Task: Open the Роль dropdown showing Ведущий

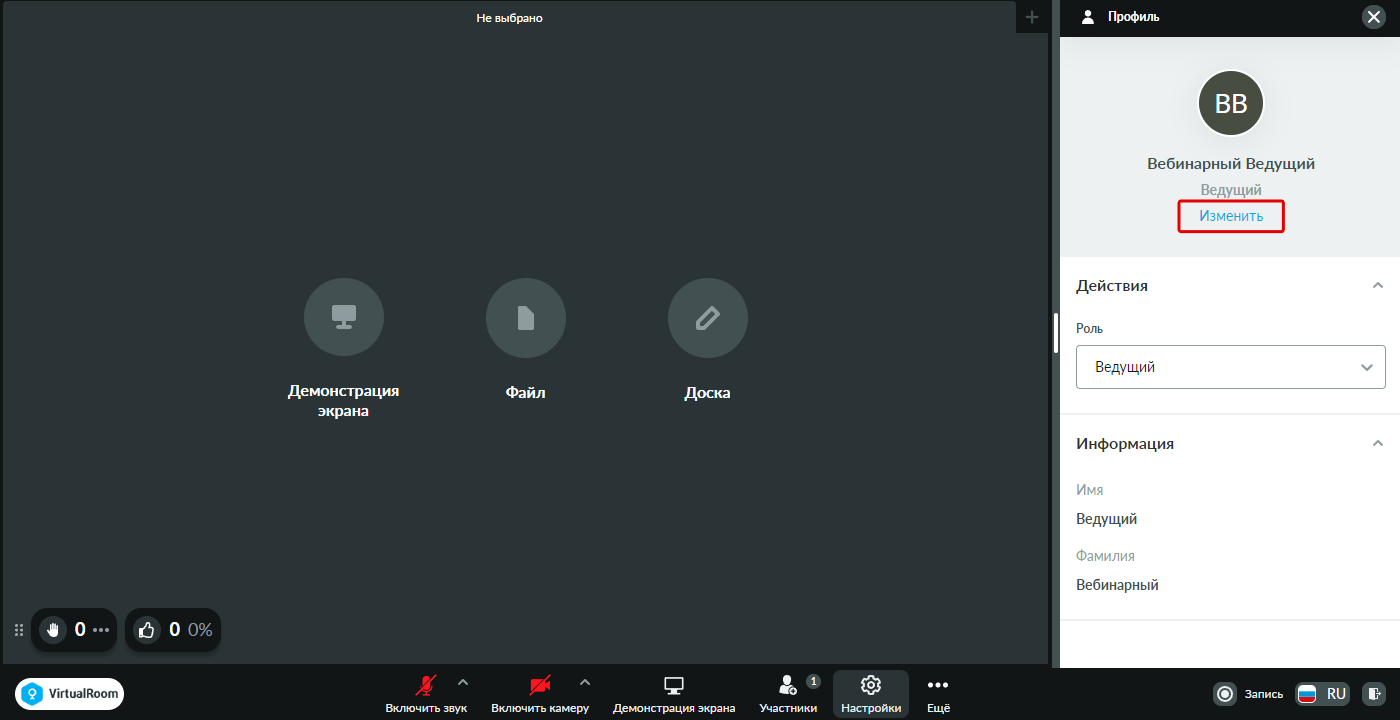Action: point(1231,367)
